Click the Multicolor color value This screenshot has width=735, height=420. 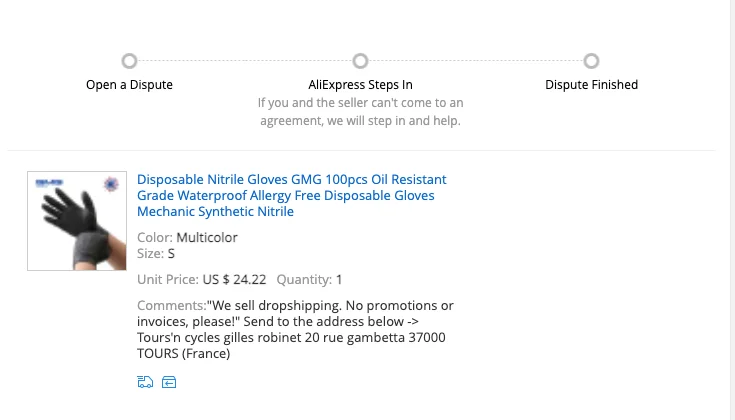(207, 238)
